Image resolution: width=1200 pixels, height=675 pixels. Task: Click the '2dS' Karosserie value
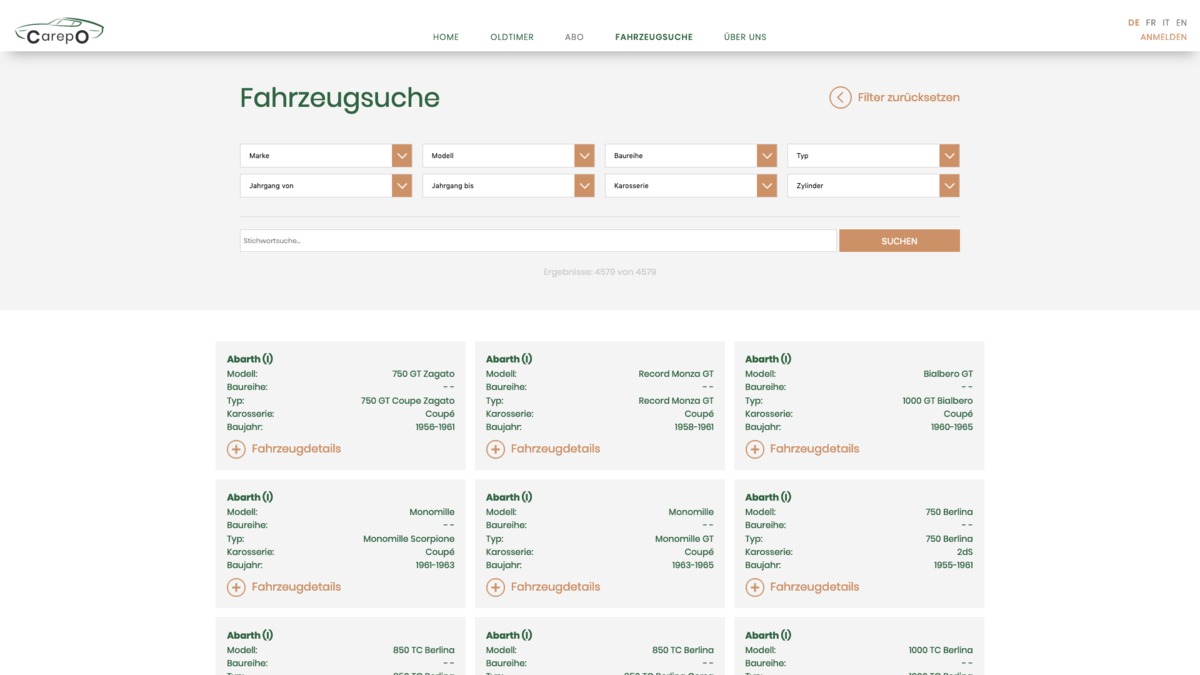(964, 552)
